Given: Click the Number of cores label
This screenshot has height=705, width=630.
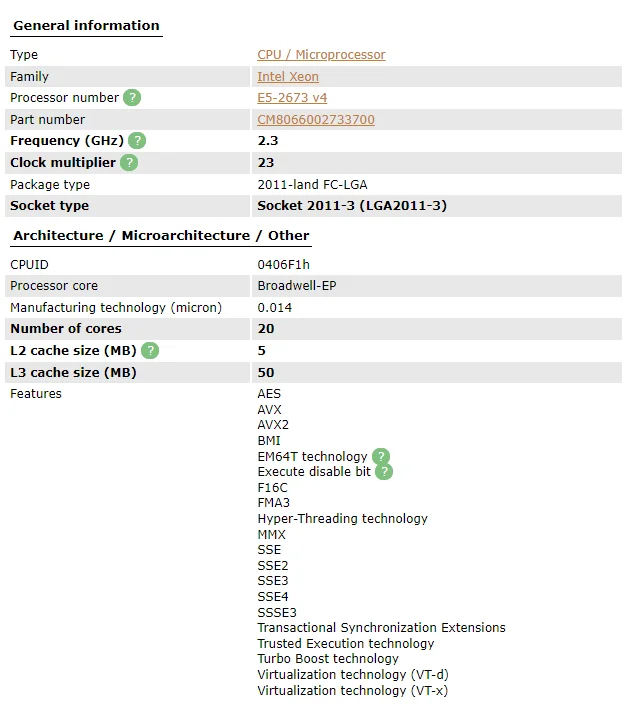Looking at the screenshot, I should 66,329.
